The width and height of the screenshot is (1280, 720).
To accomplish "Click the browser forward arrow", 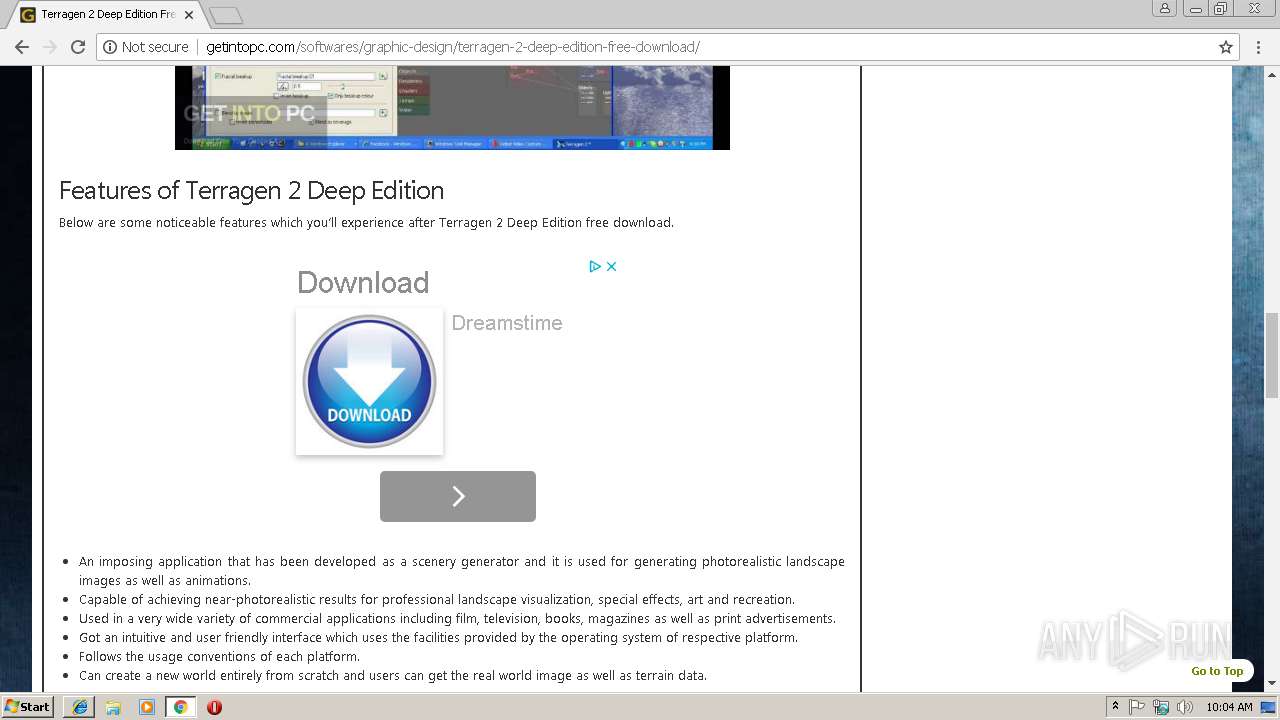I will (x=50, y=47).
